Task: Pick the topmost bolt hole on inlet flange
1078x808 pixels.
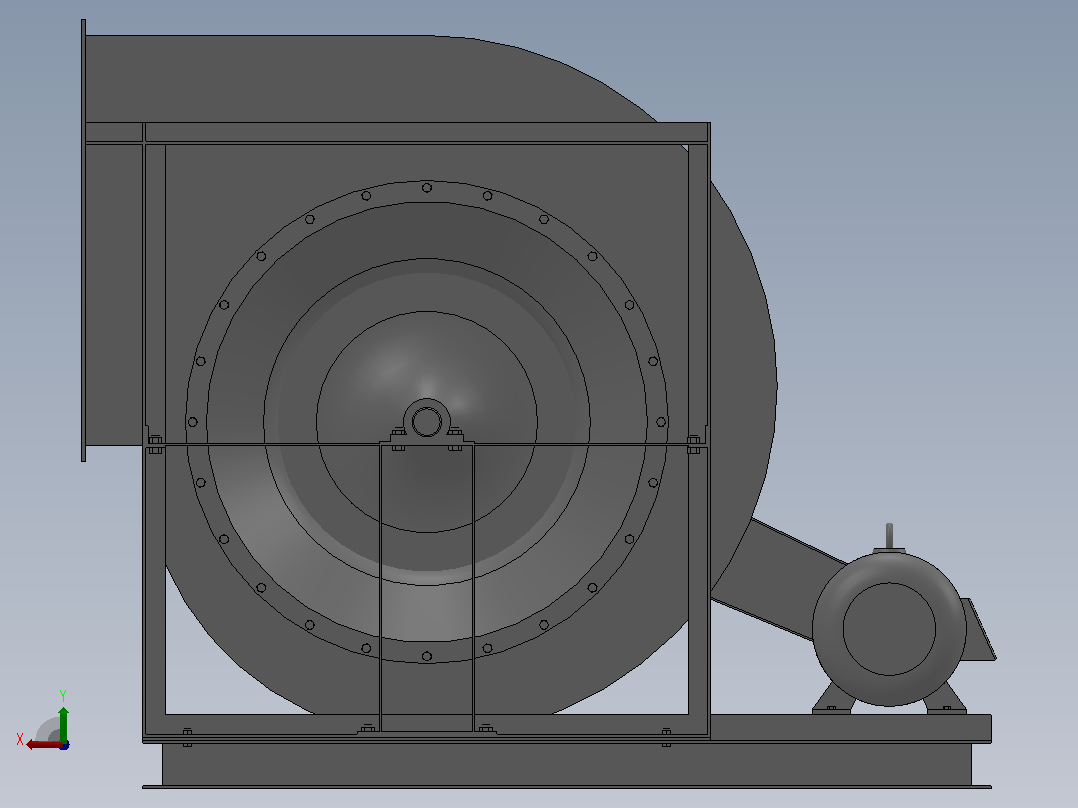Action: pyautogui.click(x=426, y=188)
